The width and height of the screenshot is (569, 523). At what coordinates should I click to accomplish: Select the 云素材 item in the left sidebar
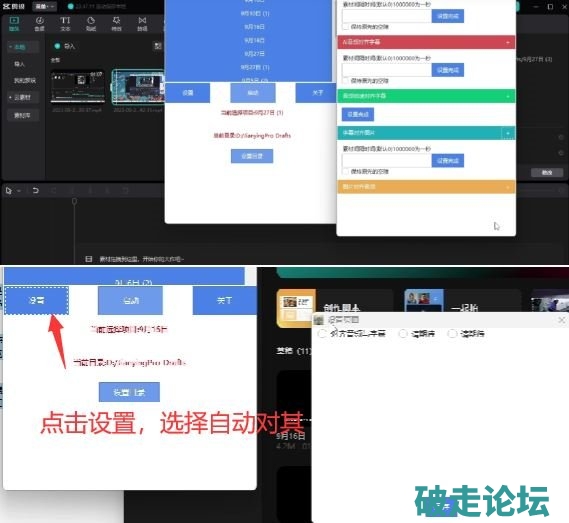click(x=22, y=97)
